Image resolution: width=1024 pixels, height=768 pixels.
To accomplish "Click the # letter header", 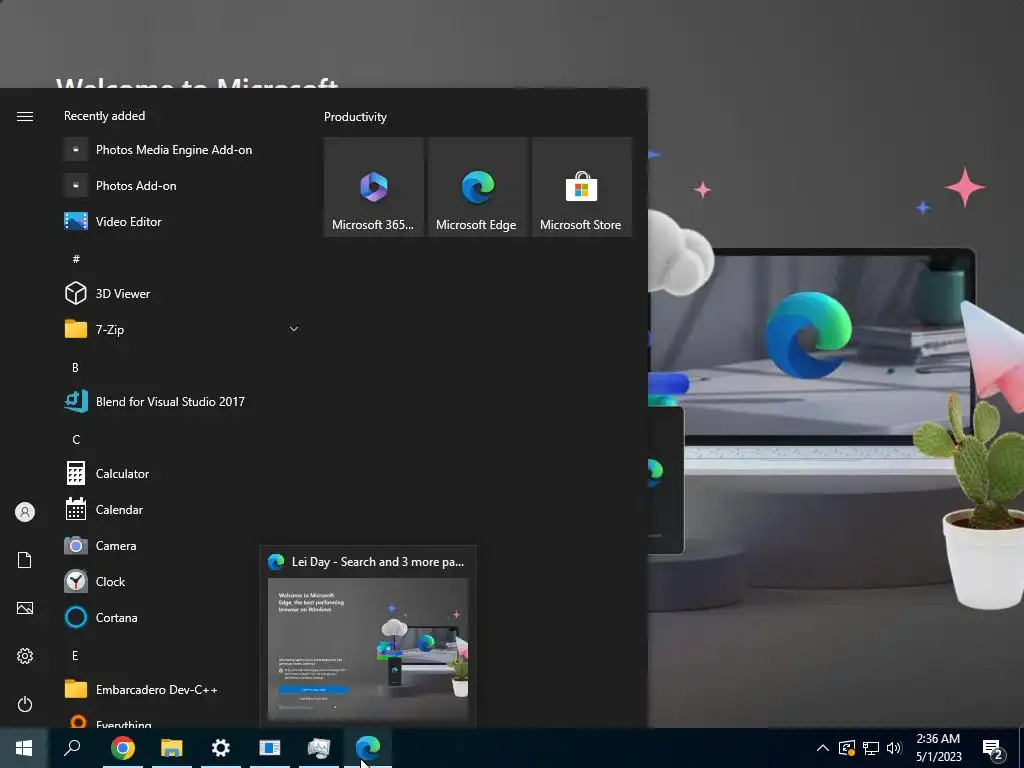I will [76, 259].
